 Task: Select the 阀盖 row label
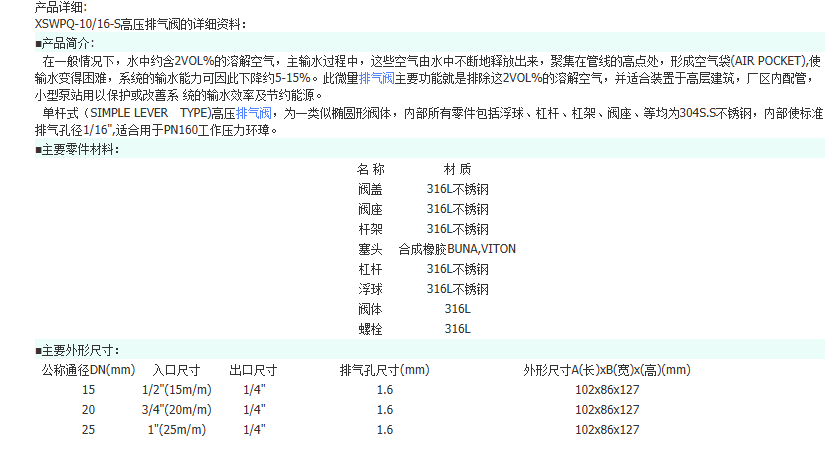pos(370,189)
